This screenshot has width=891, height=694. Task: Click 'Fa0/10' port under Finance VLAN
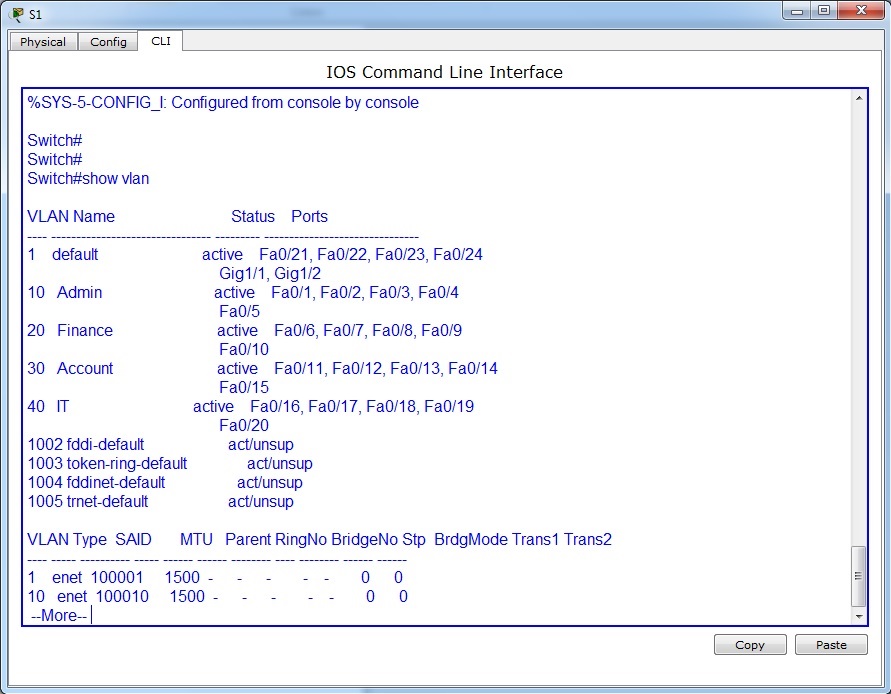tap(244, 350)
